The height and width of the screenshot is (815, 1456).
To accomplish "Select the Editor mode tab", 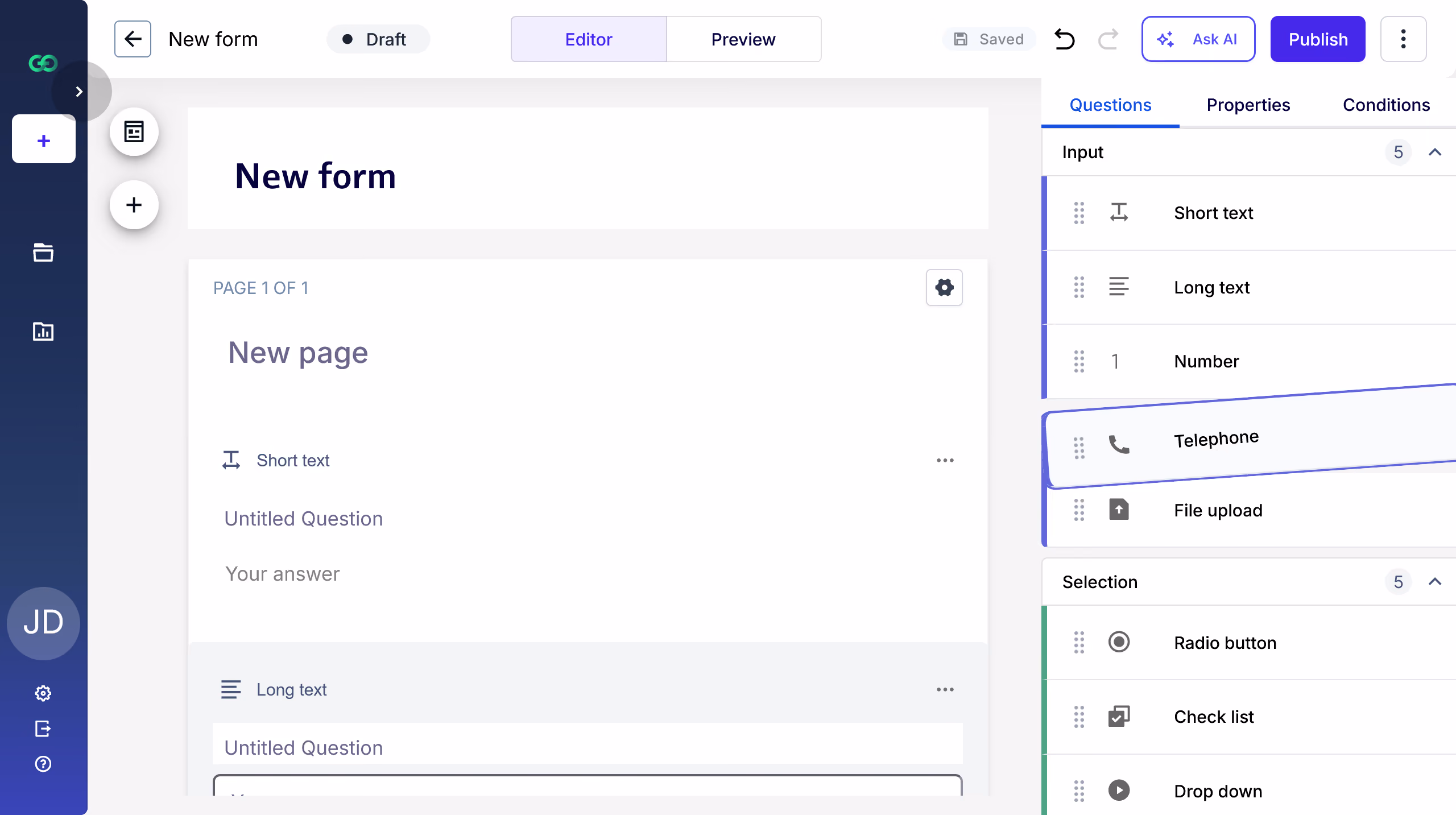I will (x=589, y=39).
